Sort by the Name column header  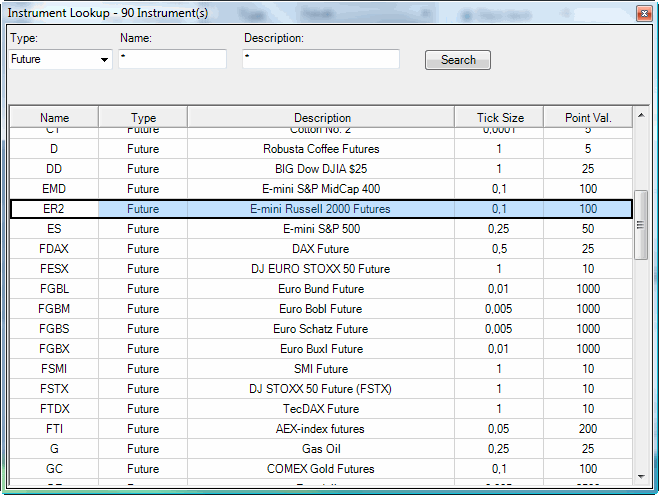(x=54, y=118)
